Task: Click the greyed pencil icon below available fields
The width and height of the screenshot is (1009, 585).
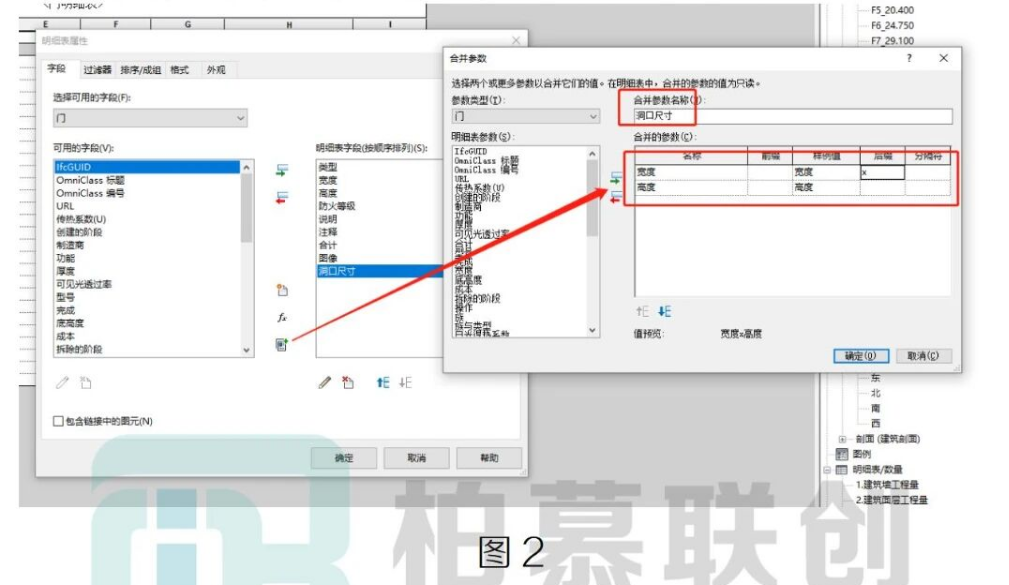Action: click(x=62, y=383)
